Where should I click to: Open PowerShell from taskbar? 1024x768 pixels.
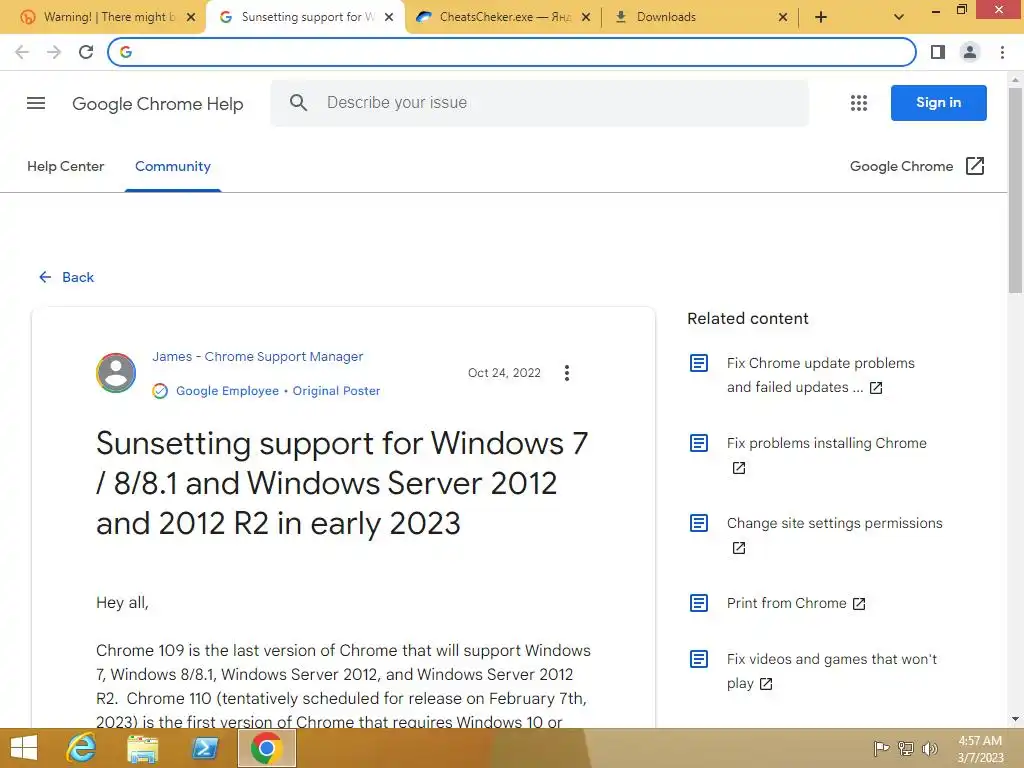coord(204,748)
